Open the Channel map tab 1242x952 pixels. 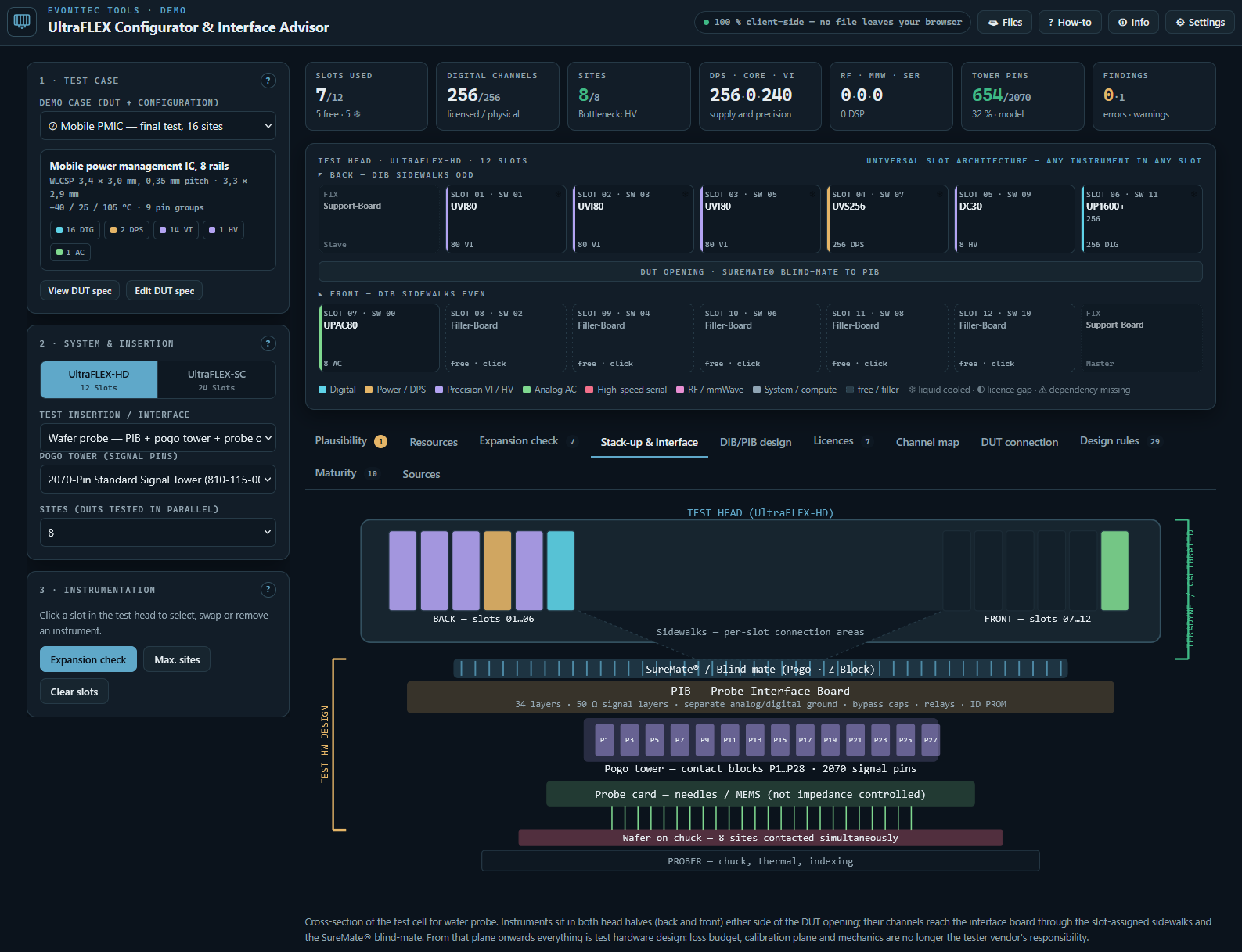pos(927,442)
